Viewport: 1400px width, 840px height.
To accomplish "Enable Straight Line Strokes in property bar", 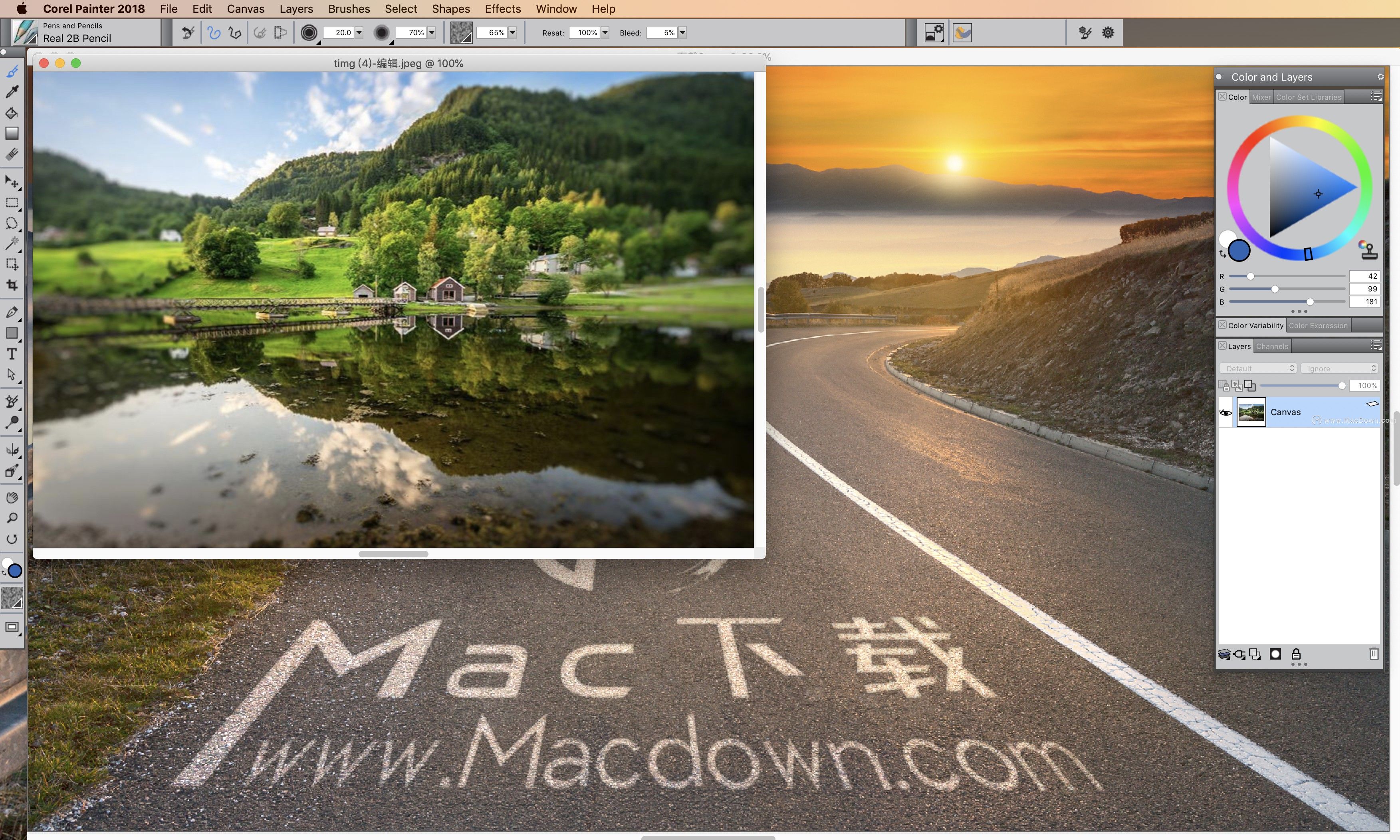I will (234, 33).
